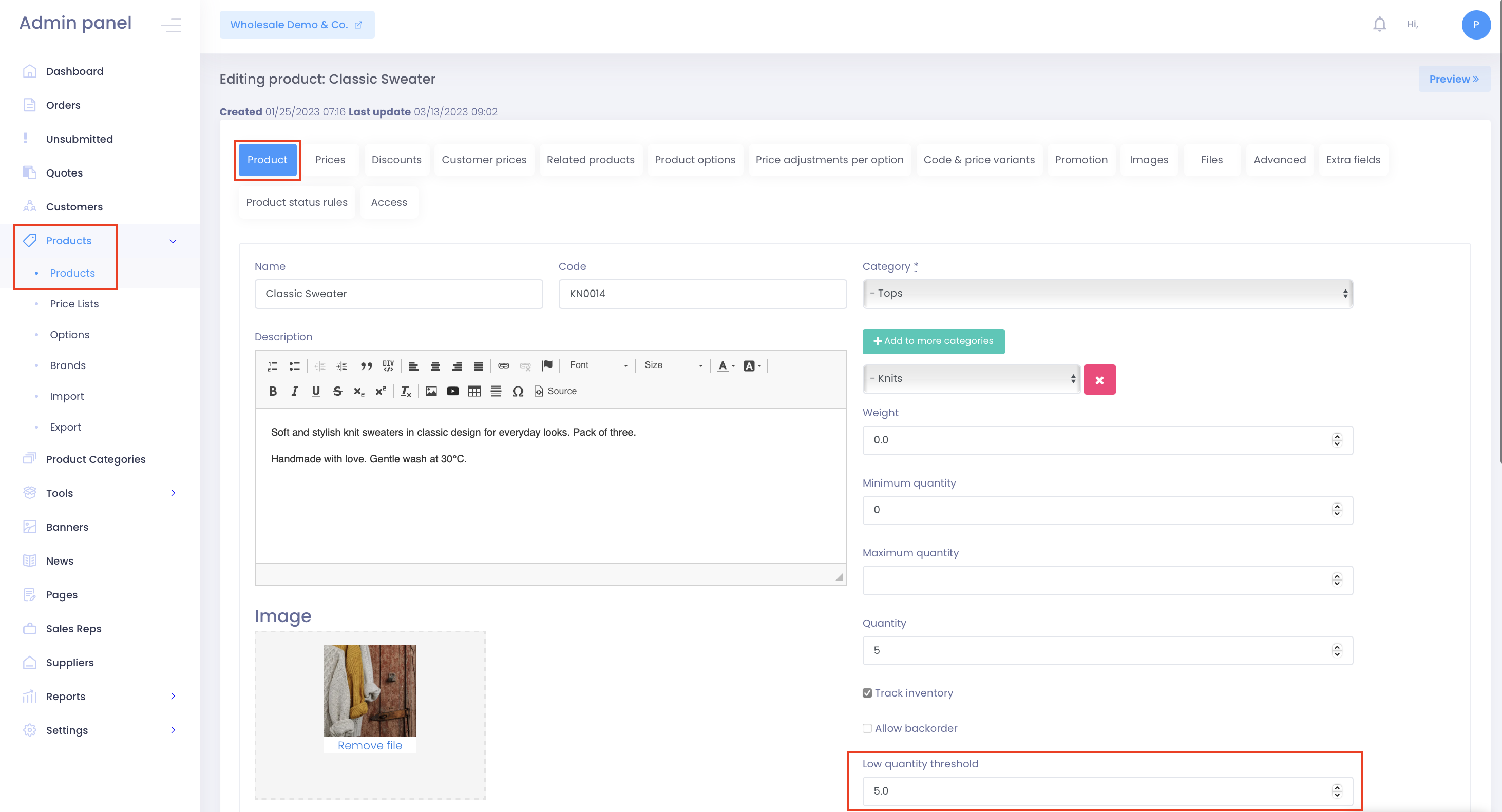Click the Remove file link
Viewport: 1502px width, 812px height.
point(370,745)
